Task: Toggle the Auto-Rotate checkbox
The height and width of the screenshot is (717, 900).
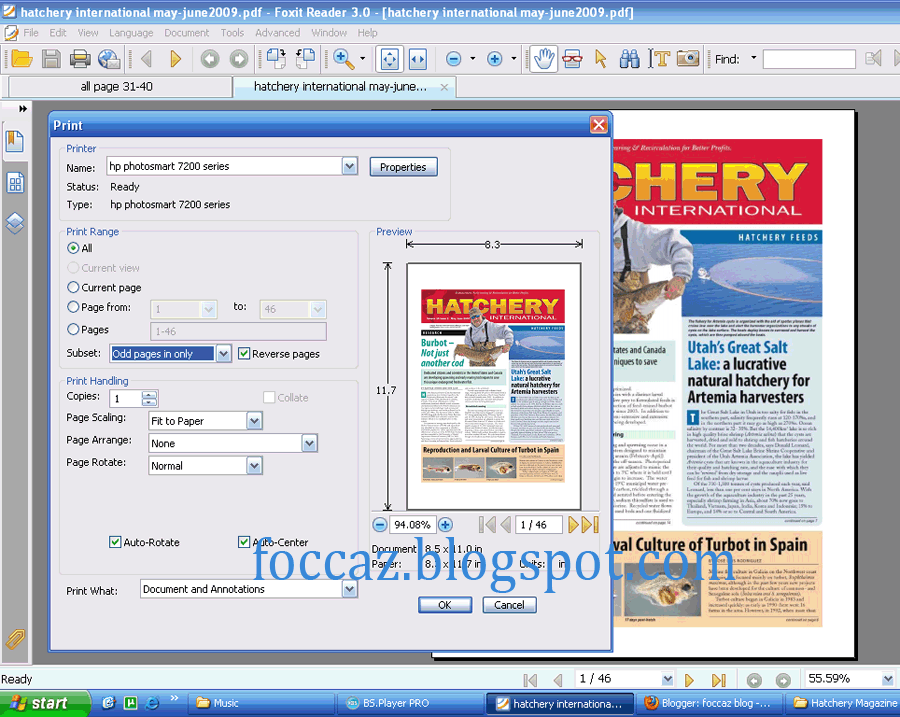Action: tap(115, 542)
